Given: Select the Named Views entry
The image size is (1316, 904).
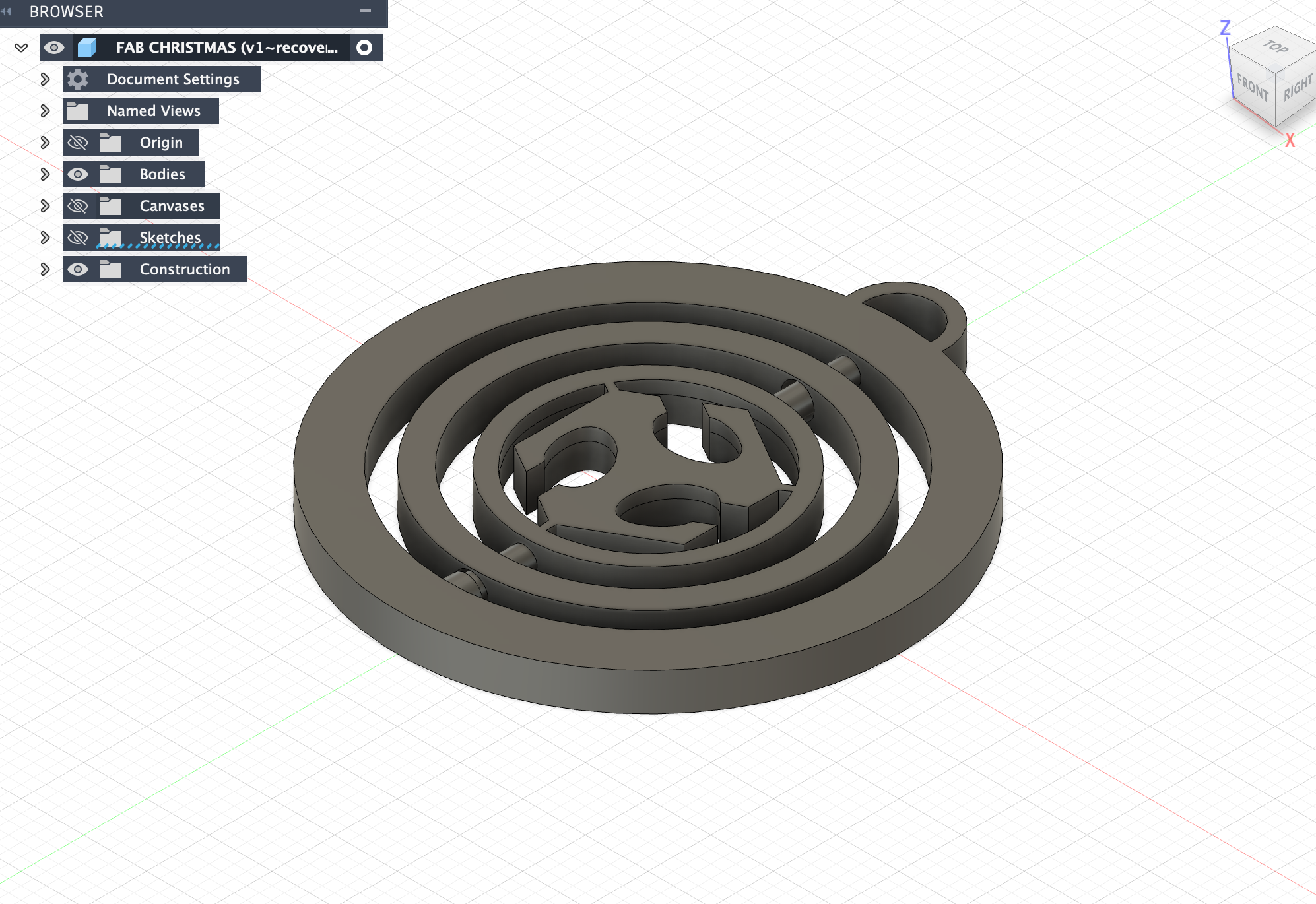Looking at the screenshot, I should (x=152, y=111).
